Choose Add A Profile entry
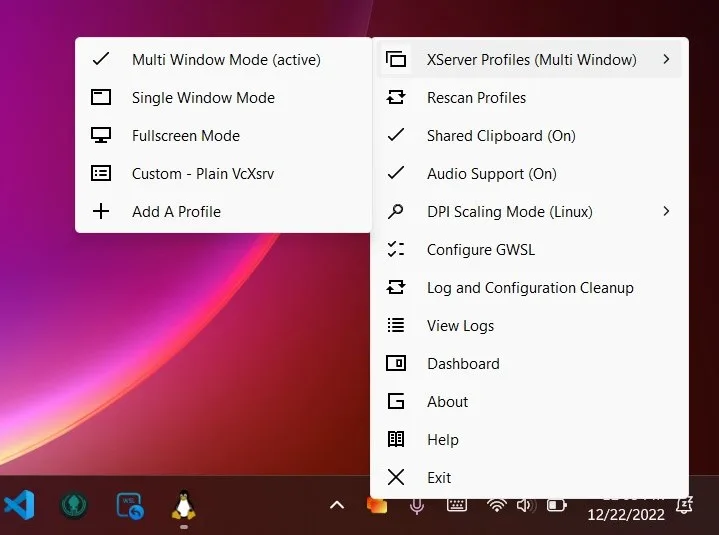This screenshot has width=719, height=535. 223,211
